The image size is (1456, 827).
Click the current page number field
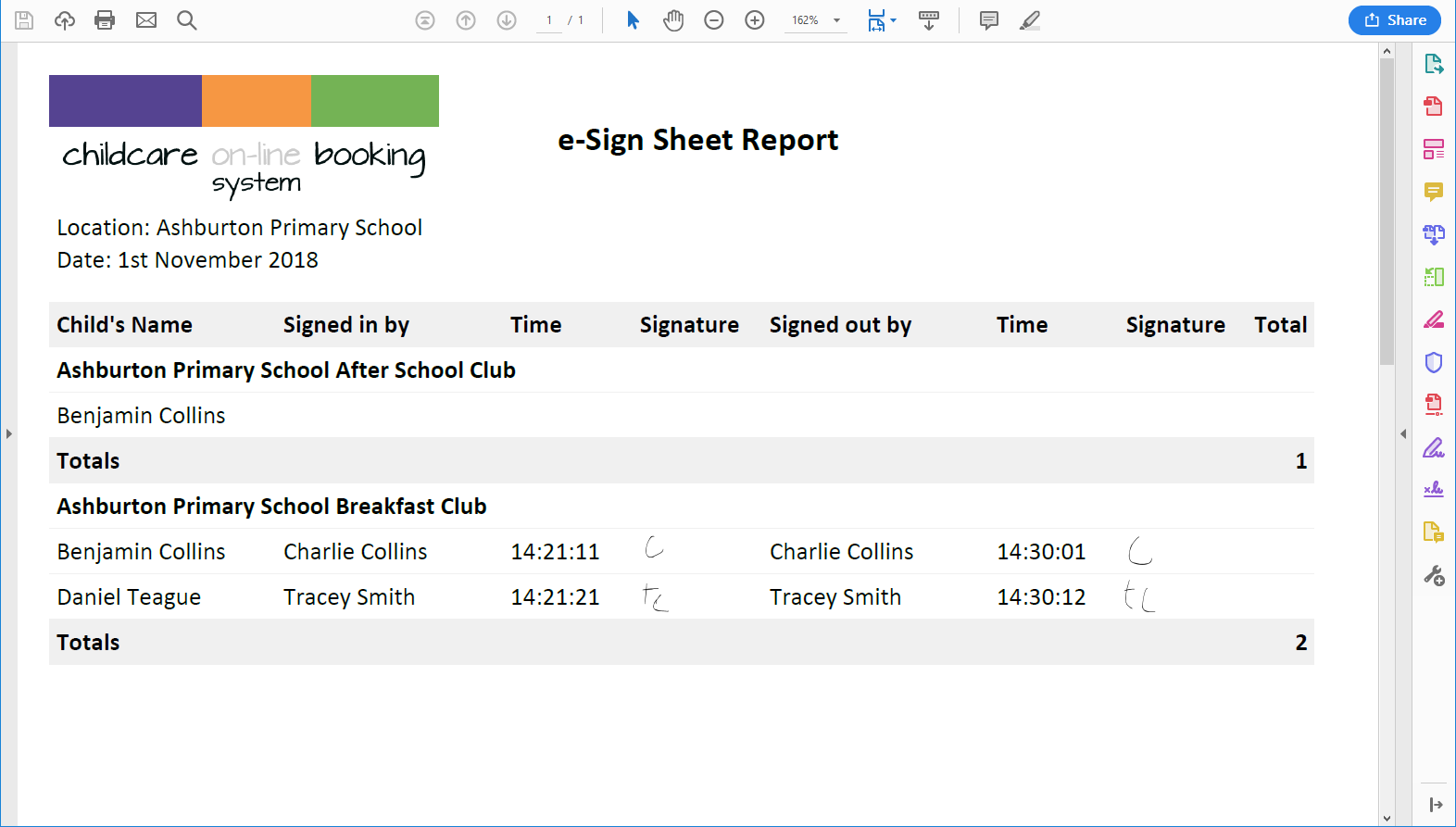[x=549, y=20]
